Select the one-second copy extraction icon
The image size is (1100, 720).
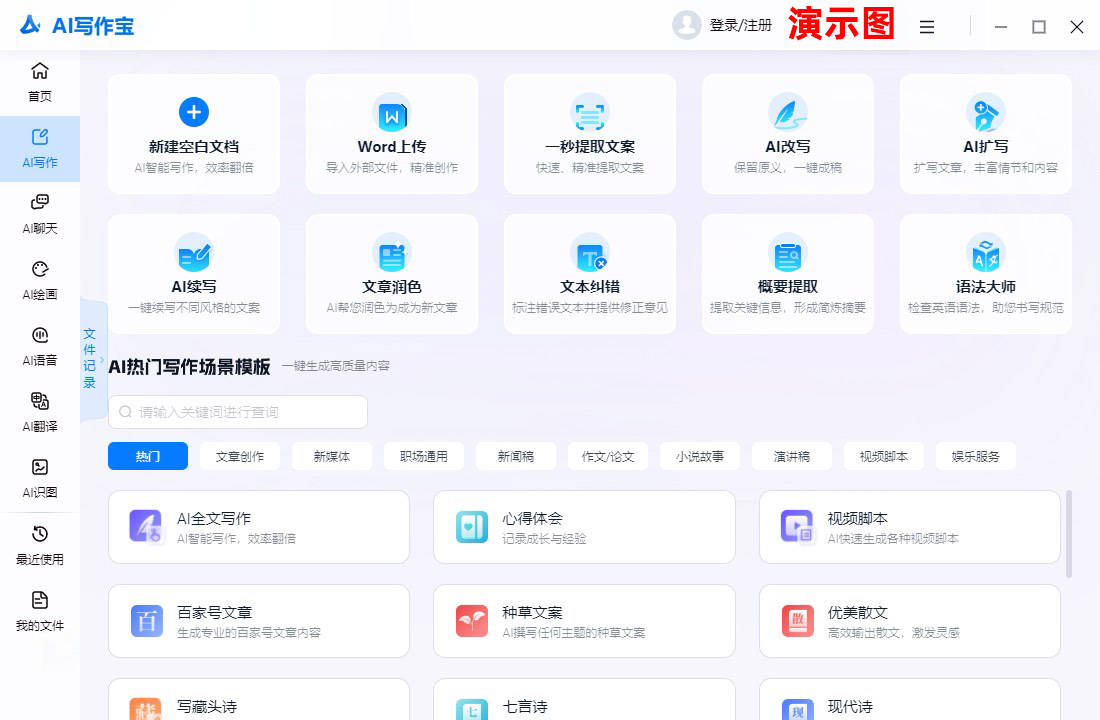point(589,114)
